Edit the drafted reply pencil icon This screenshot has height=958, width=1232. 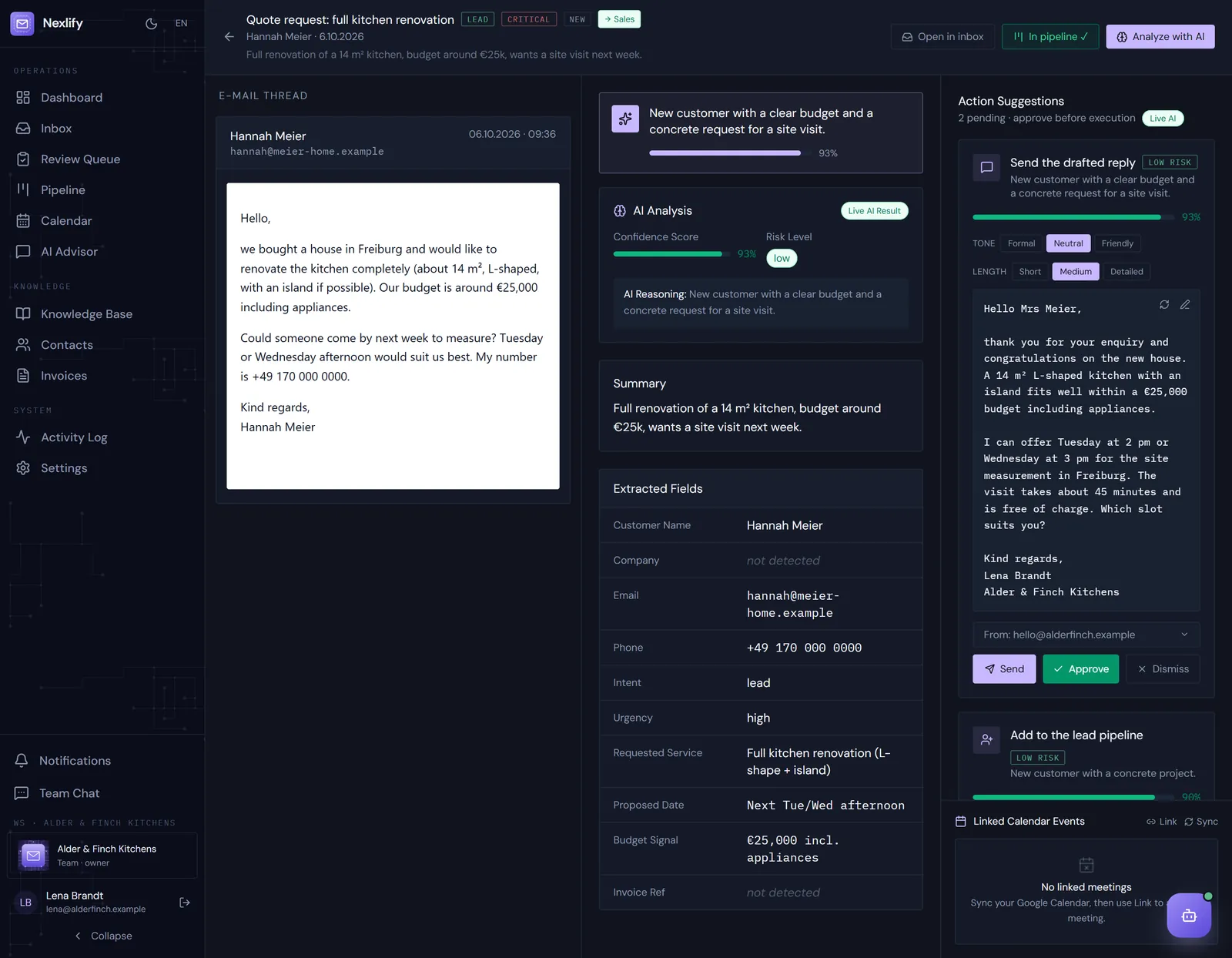coord(1185,304)
